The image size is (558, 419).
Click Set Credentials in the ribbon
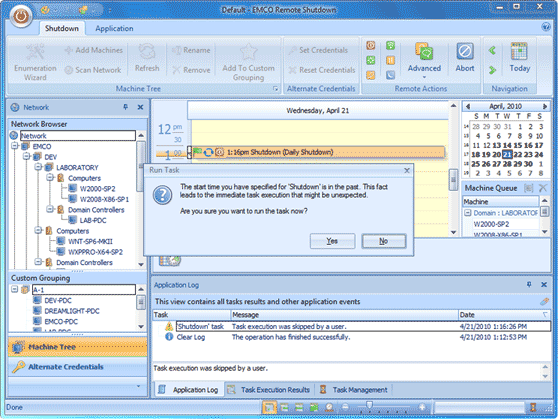tap(318, 50)
